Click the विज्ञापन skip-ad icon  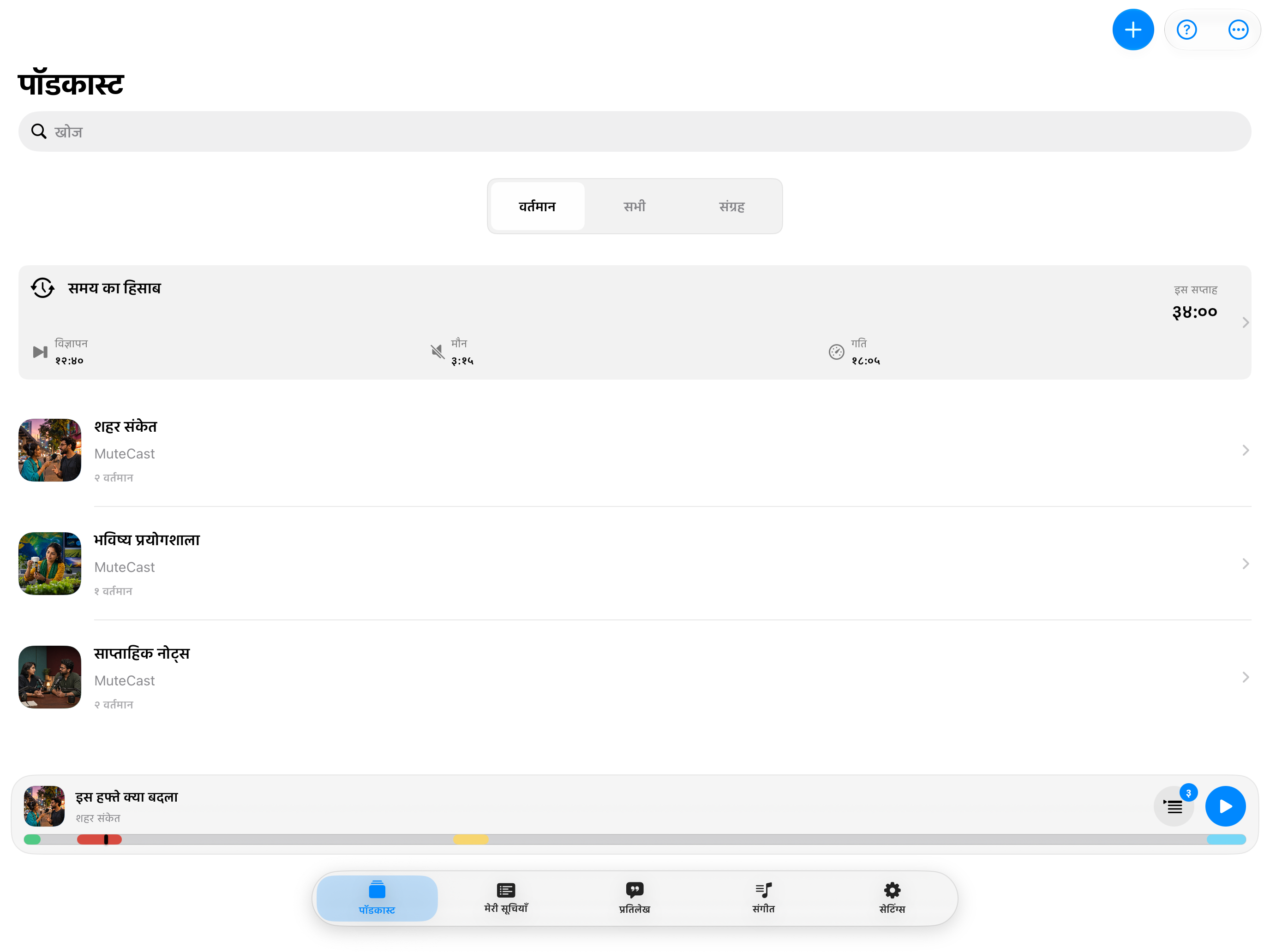pyautogui.click(x=40, y=352)
